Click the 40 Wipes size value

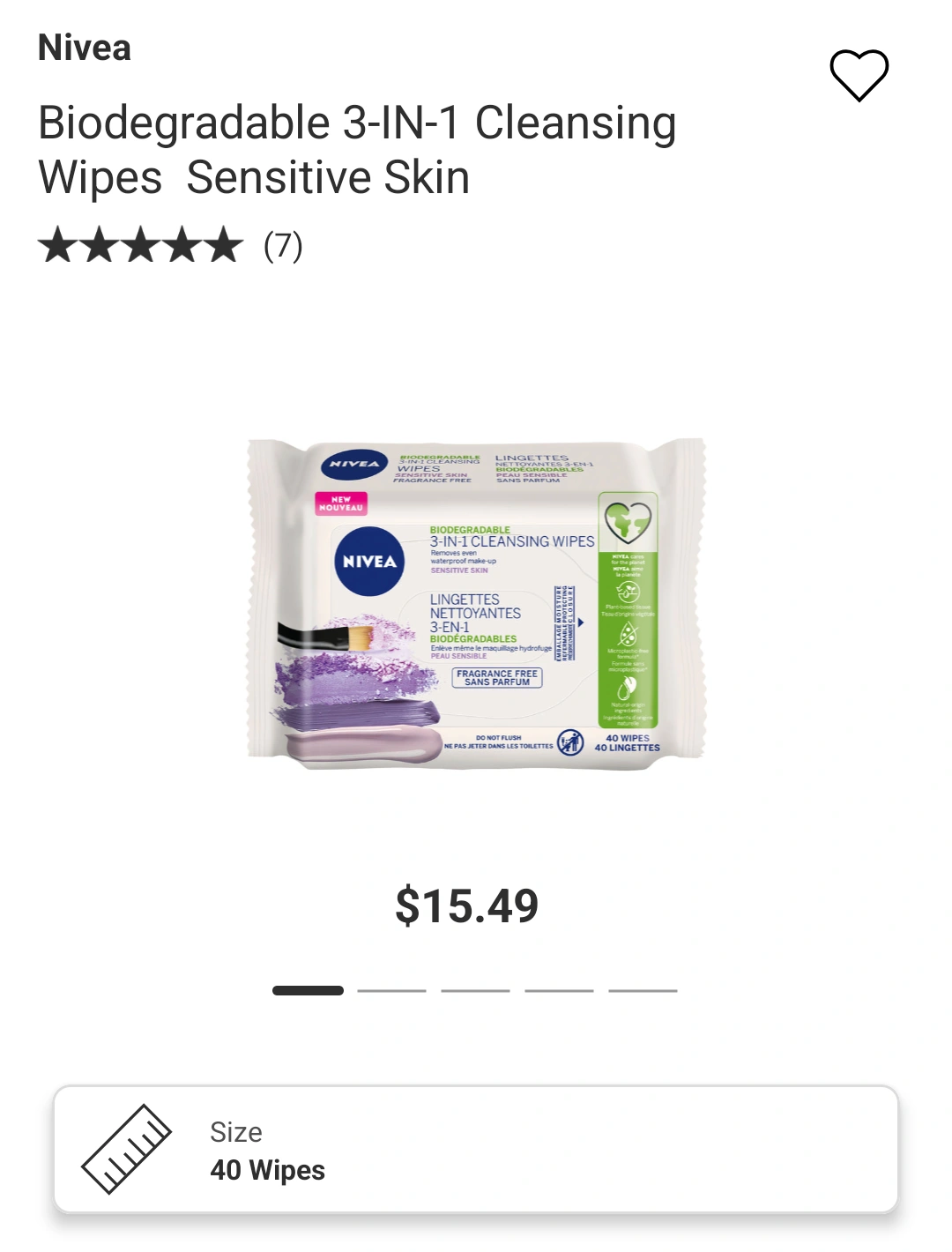pos(267,1170)
